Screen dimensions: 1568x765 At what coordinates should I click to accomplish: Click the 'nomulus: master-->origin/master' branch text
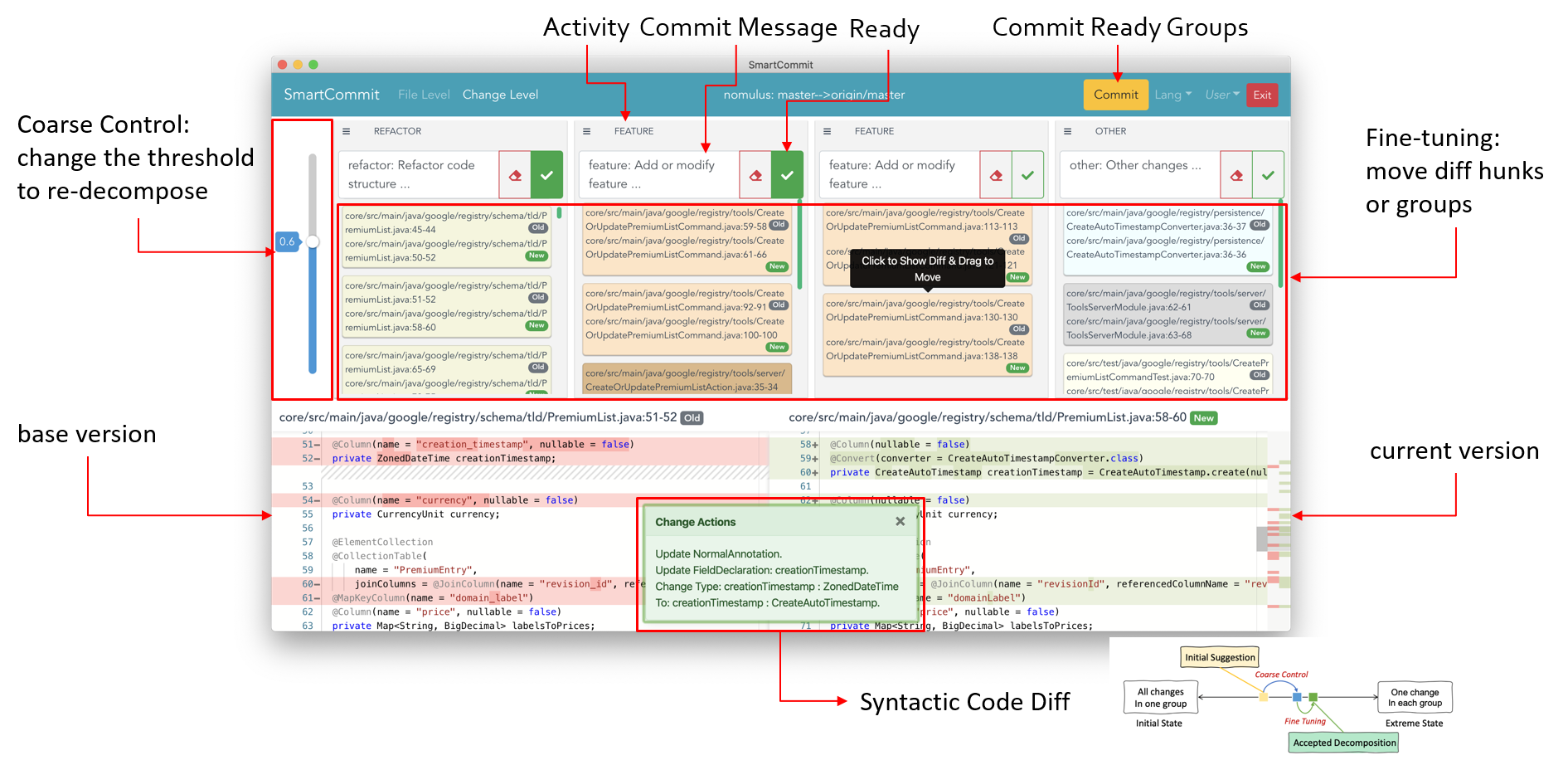coord(814,95)
